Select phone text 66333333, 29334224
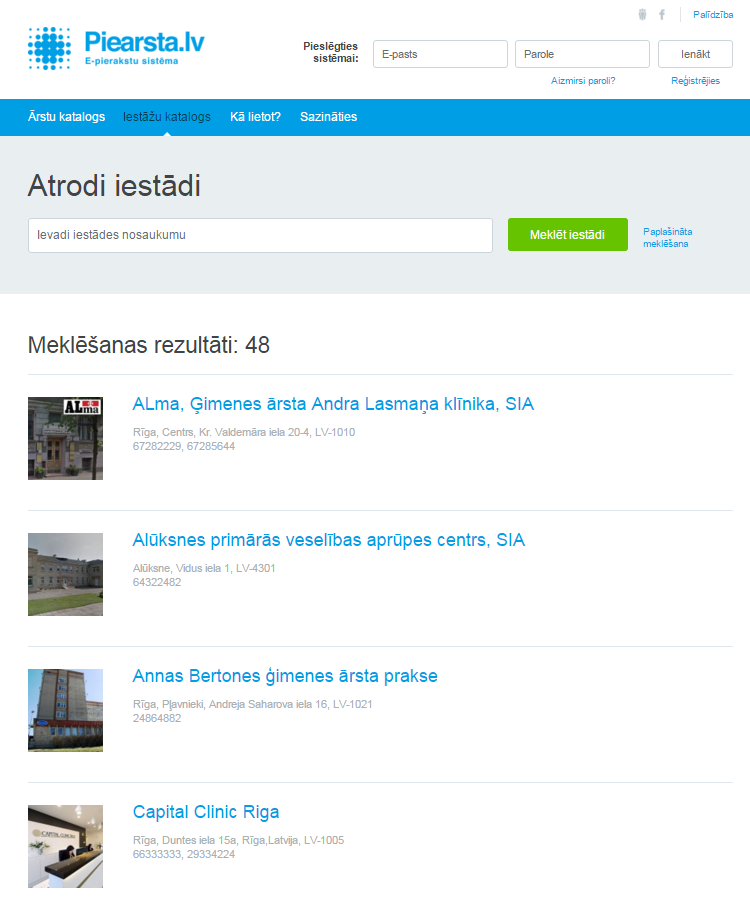 (184, 854)
